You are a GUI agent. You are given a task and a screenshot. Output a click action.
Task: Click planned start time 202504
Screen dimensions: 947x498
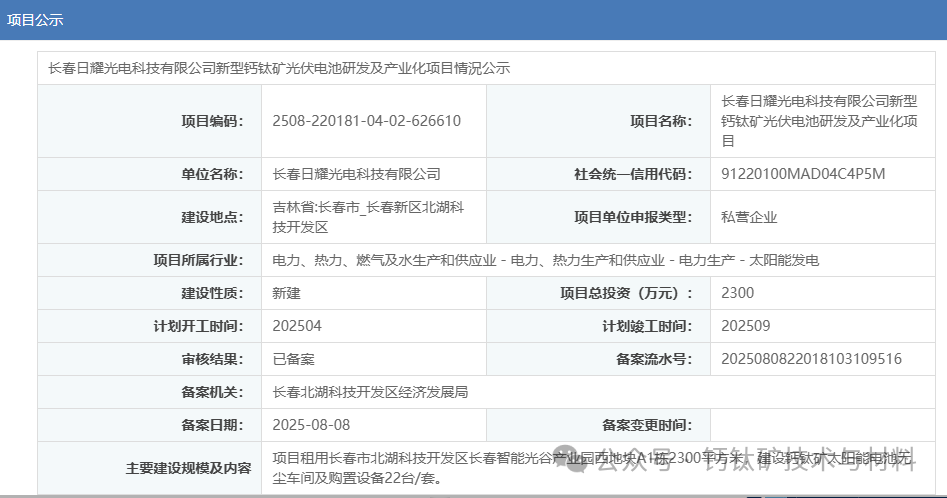(x=297, y=326)
